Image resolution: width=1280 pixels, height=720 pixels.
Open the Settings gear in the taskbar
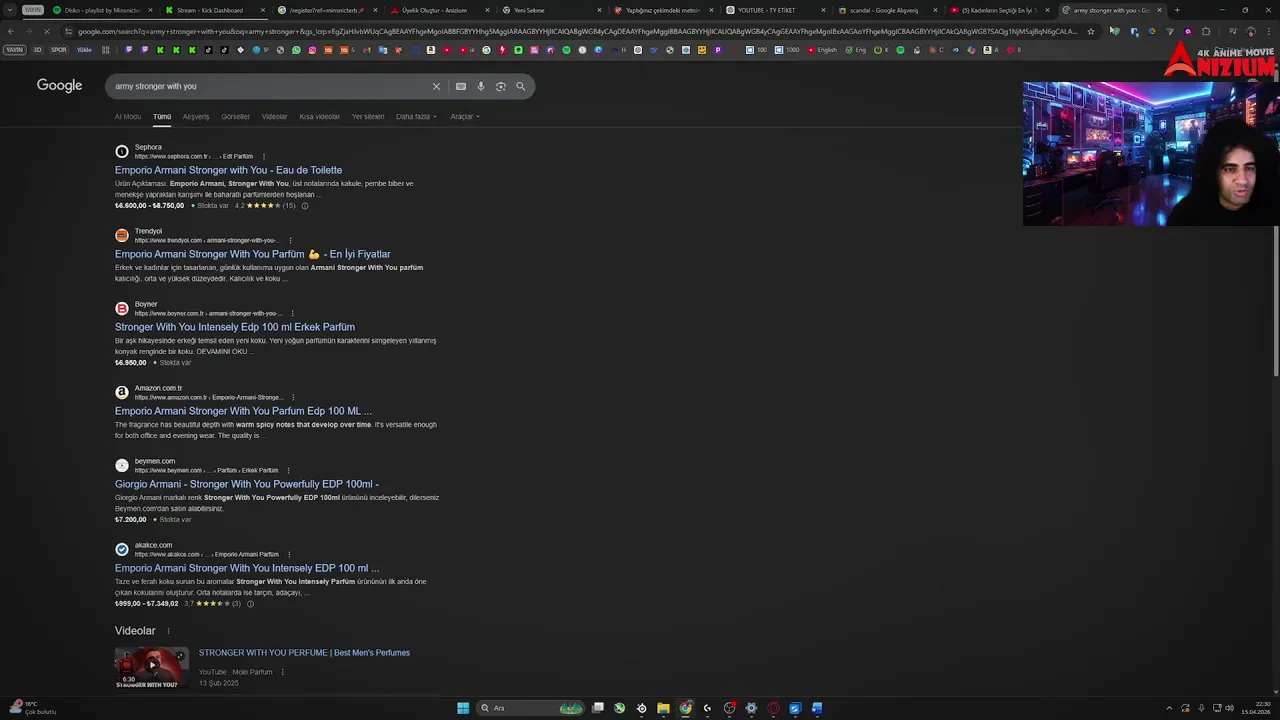(x=751, y=708)
